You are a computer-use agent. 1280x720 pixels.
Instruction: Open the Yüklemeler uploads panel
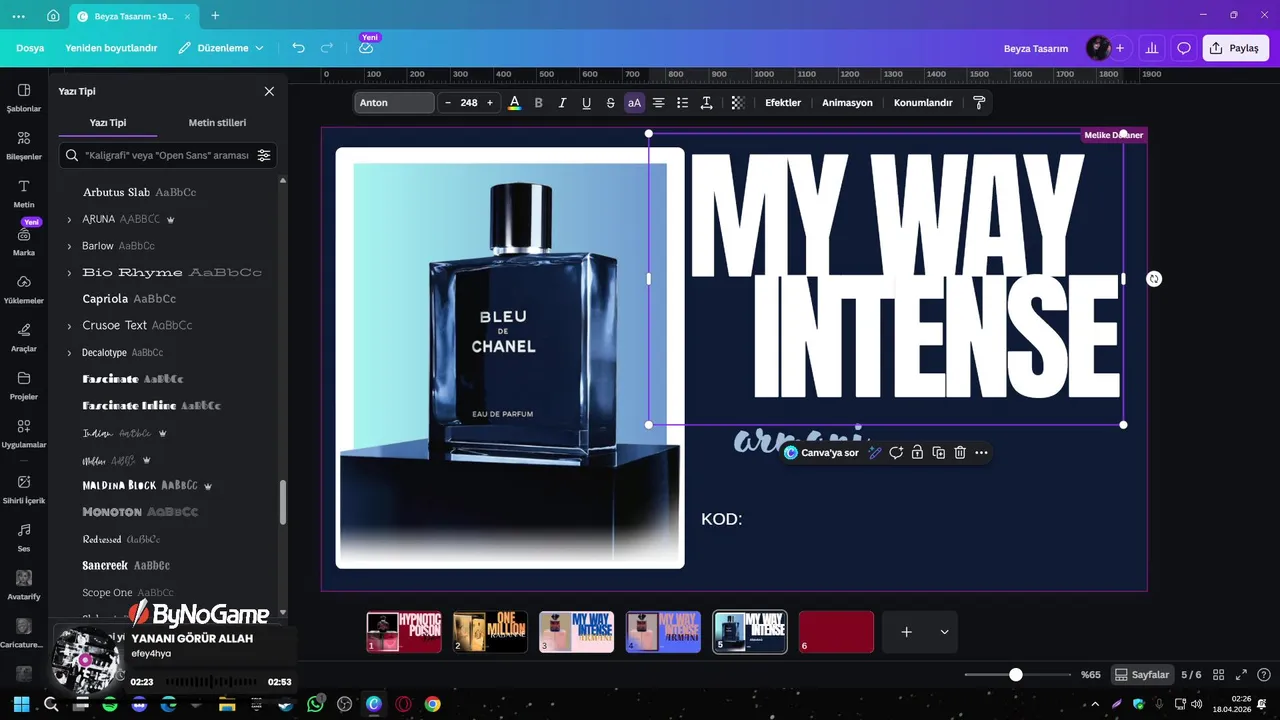pos(24,289)
